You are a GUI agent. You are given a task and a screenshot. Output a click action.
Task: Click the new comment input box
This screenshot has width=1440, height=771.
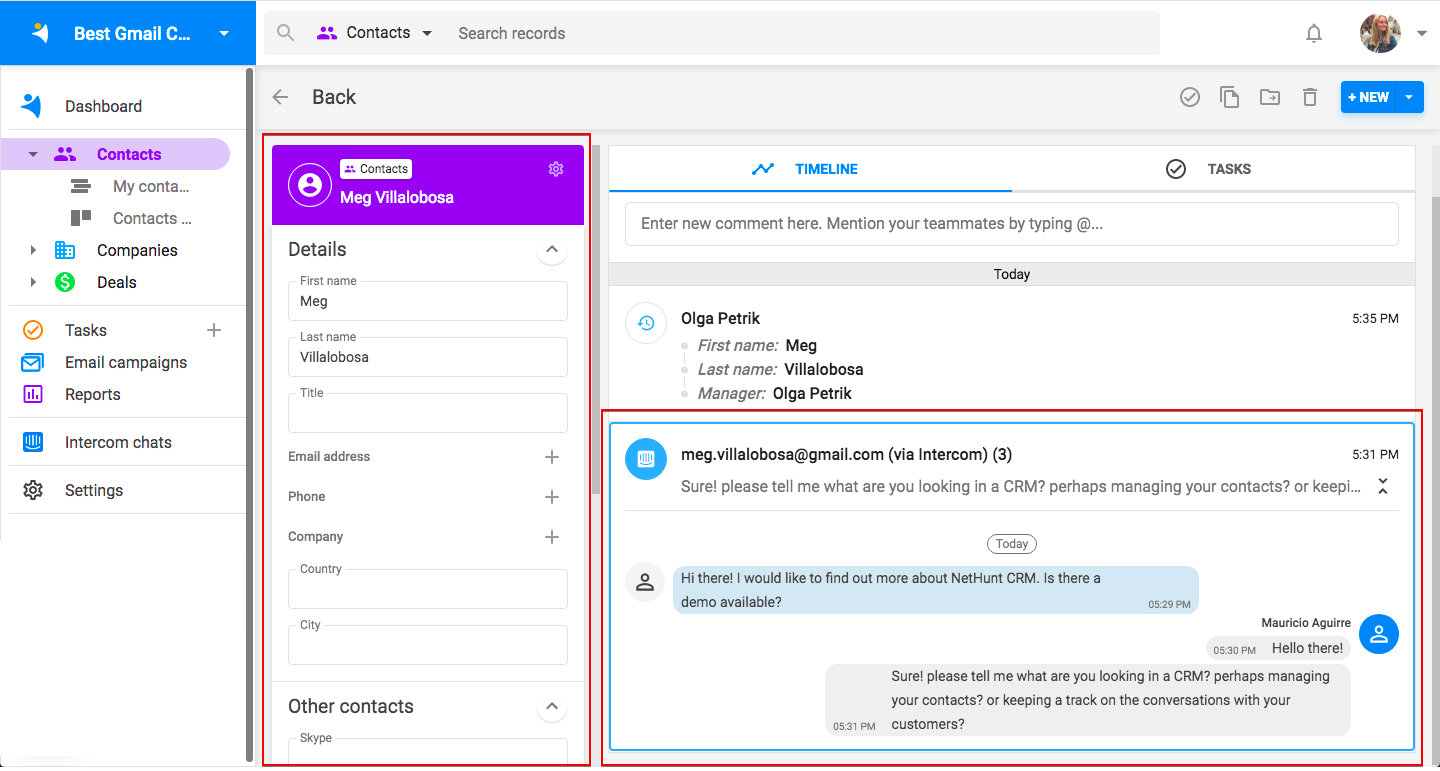click(x=1012, y=224)
